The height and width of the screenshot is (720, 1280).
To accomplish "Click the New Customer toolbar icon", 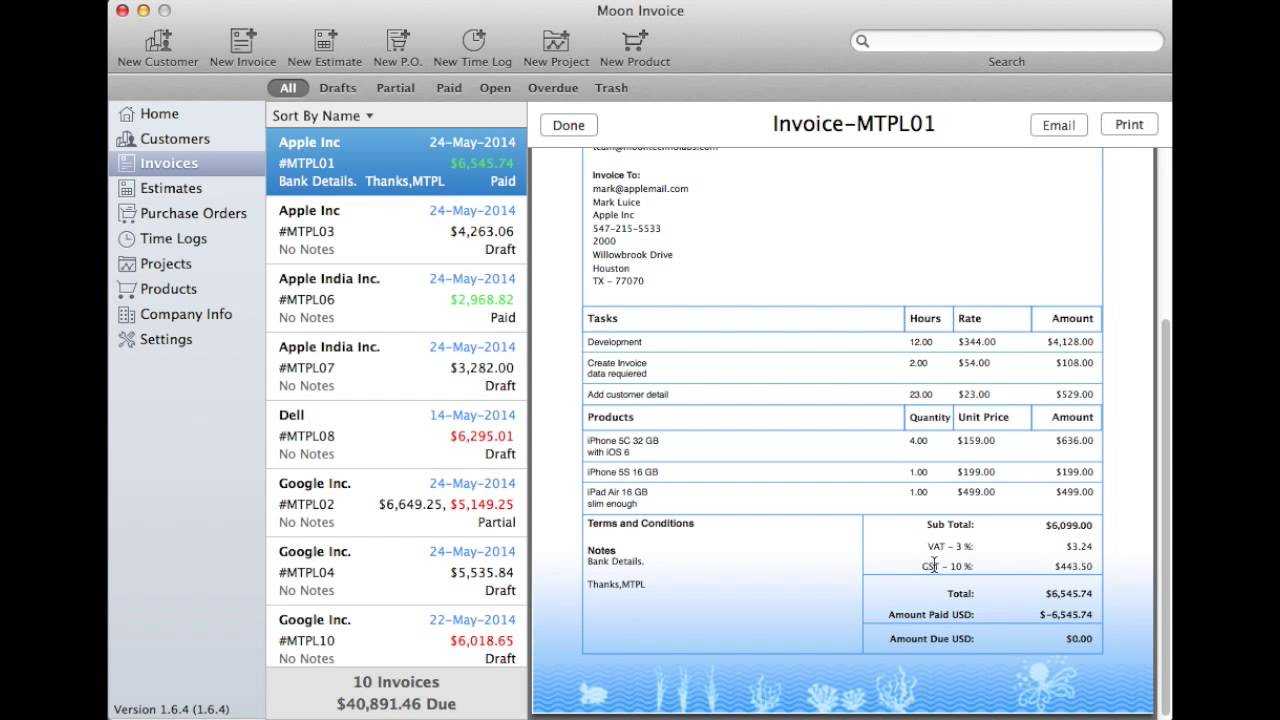I will (x=158, y=41).
